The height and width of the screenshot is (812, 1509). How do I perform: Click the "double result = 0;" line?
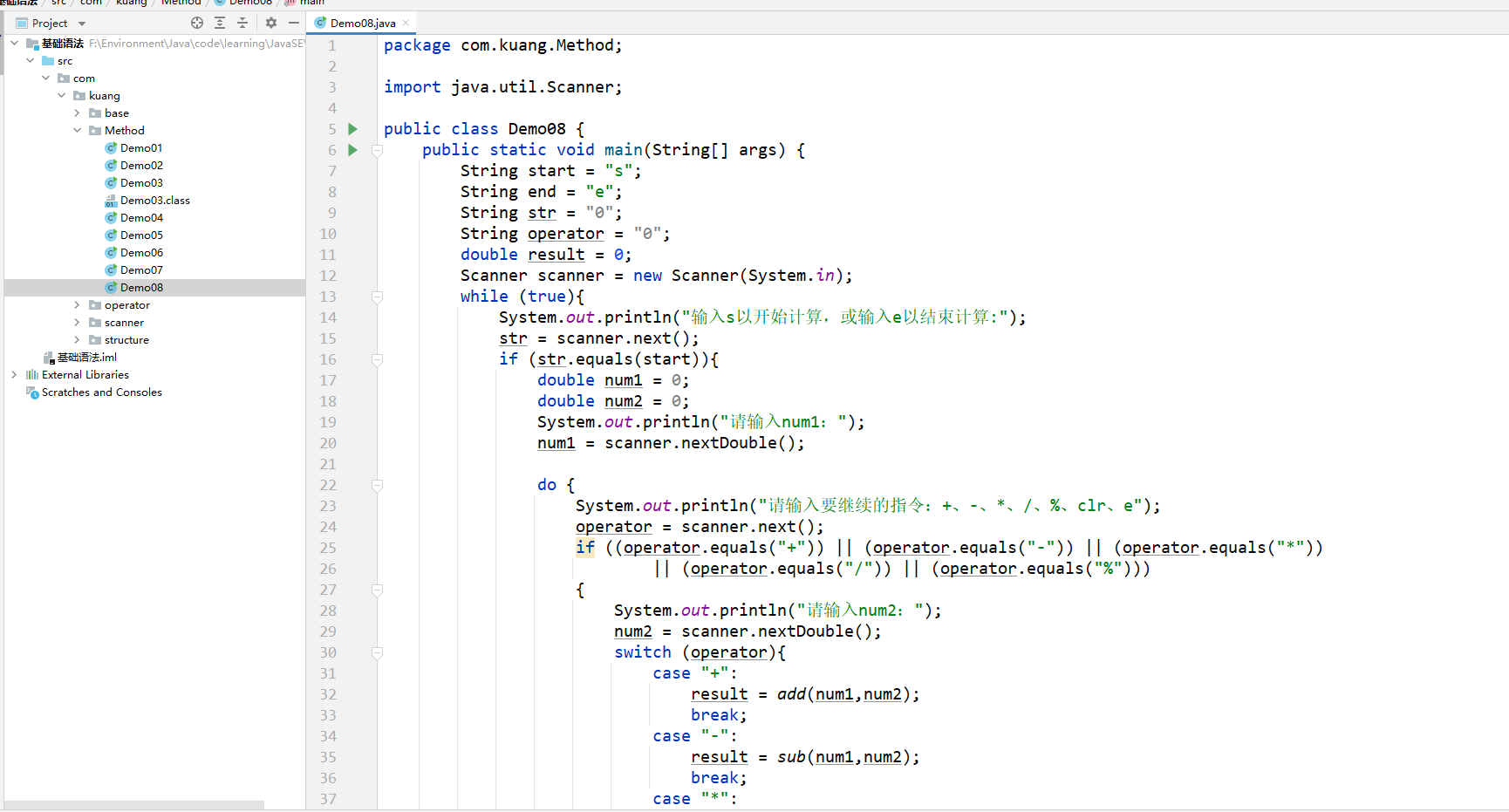point(546,255)
